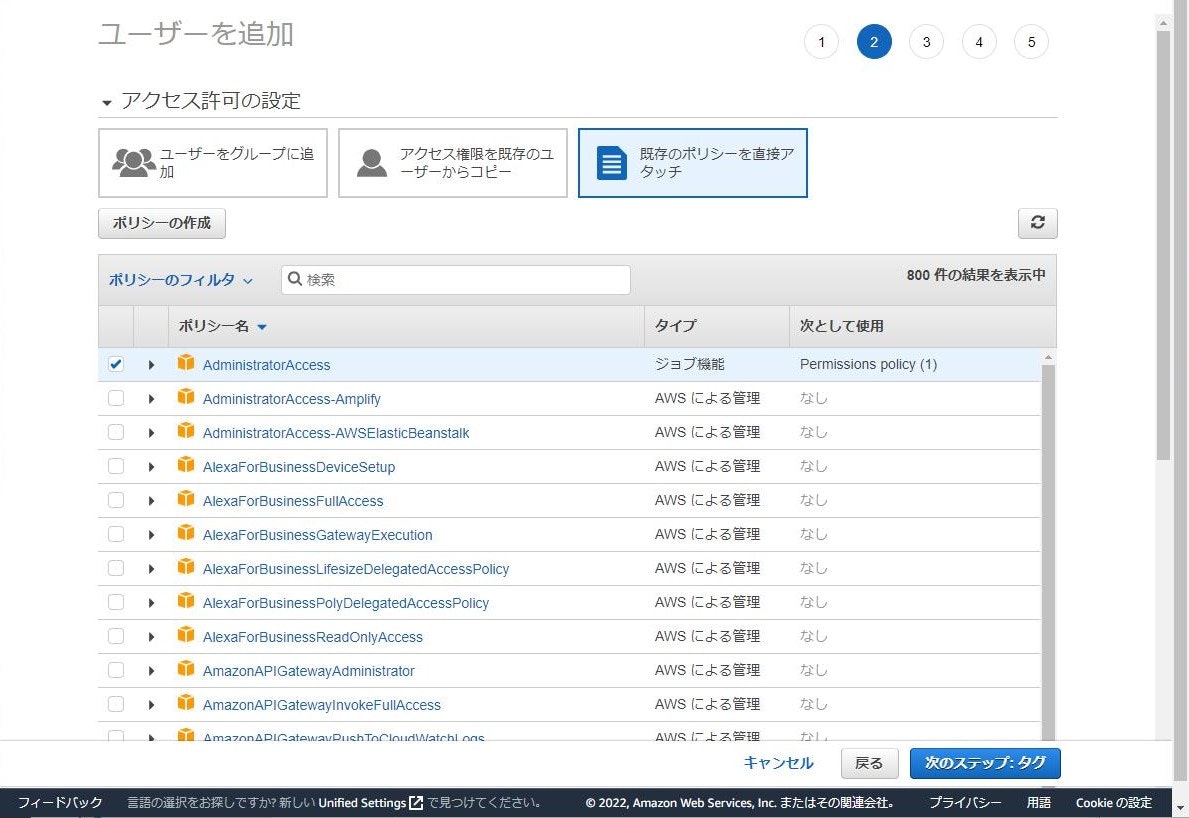Open the AlexaForBusinessGatewayExecution policy link

pyautogui.click(x=317, y=535)
